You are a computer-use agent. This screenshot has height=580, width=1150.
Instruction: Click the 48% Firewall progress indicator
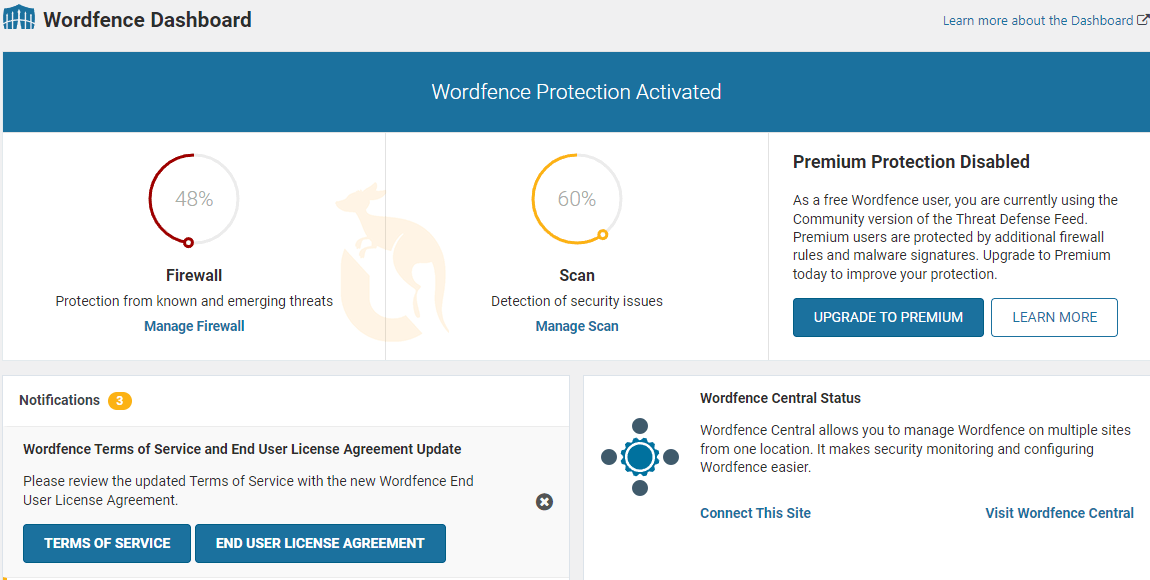click(x=193, y=198)
